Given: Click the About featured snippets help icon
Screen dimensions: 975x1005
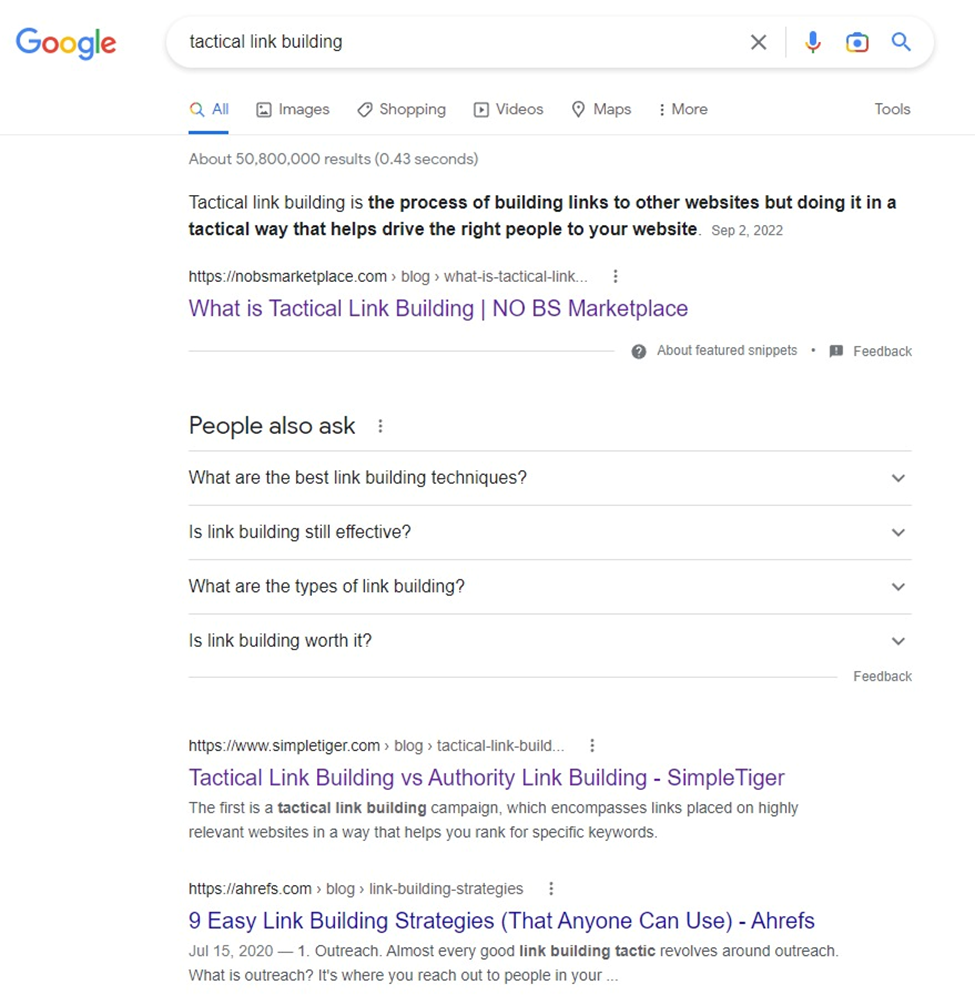Looking at the screenshot, I should tap(639, 351).
